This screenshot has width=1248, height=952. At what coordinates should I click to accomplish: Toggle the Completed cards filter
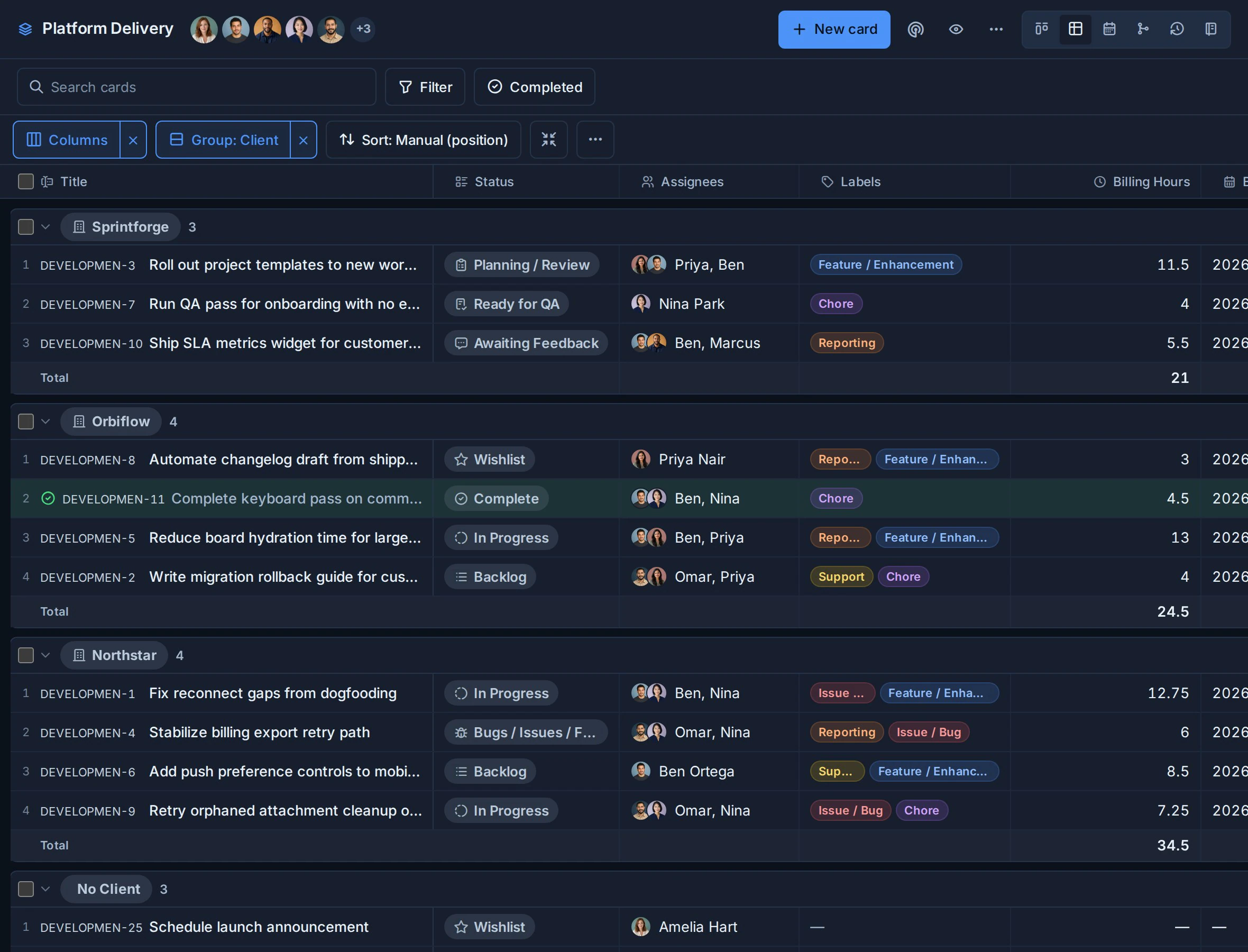pyautogui.click(x=534, y=87)
